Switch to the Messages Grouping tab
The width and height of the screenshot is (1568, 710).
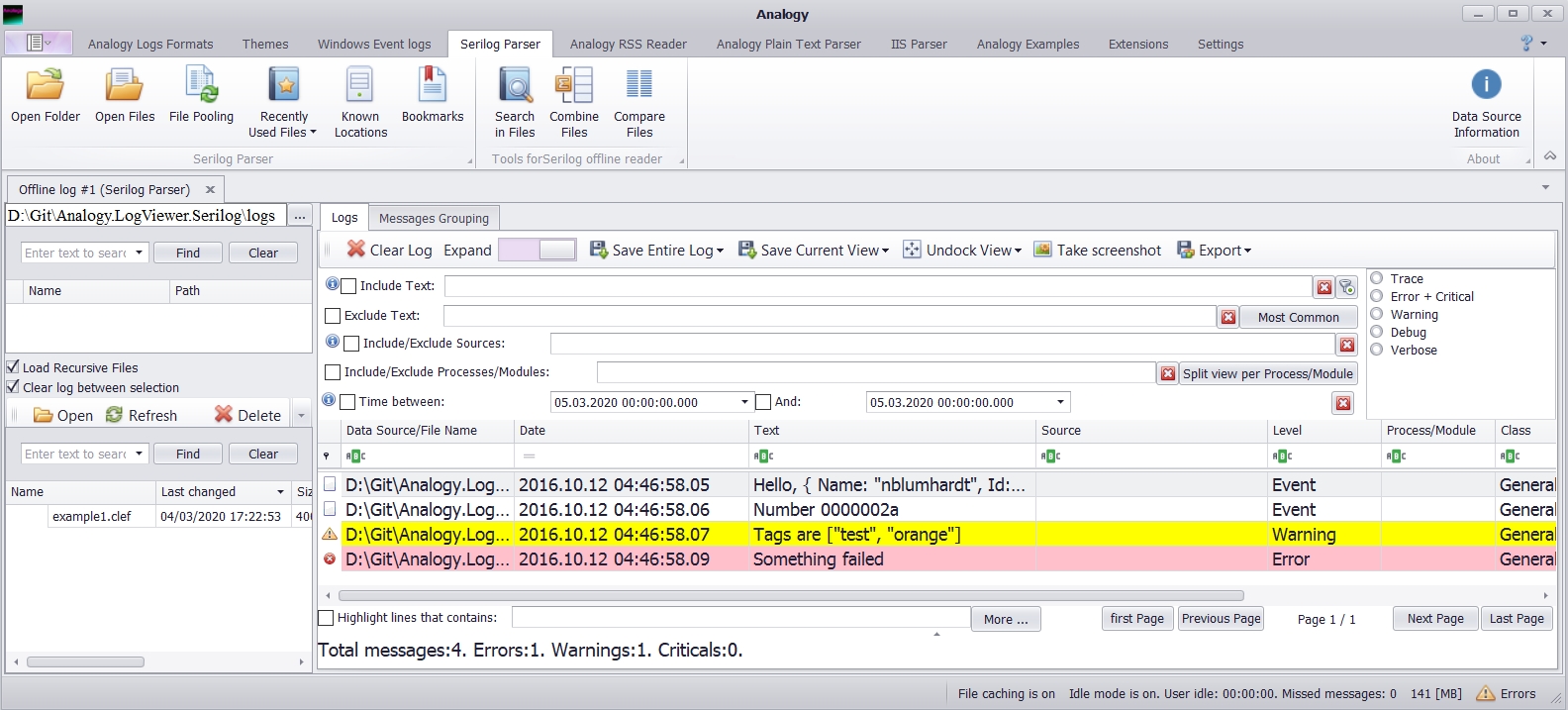click(434, 219)
